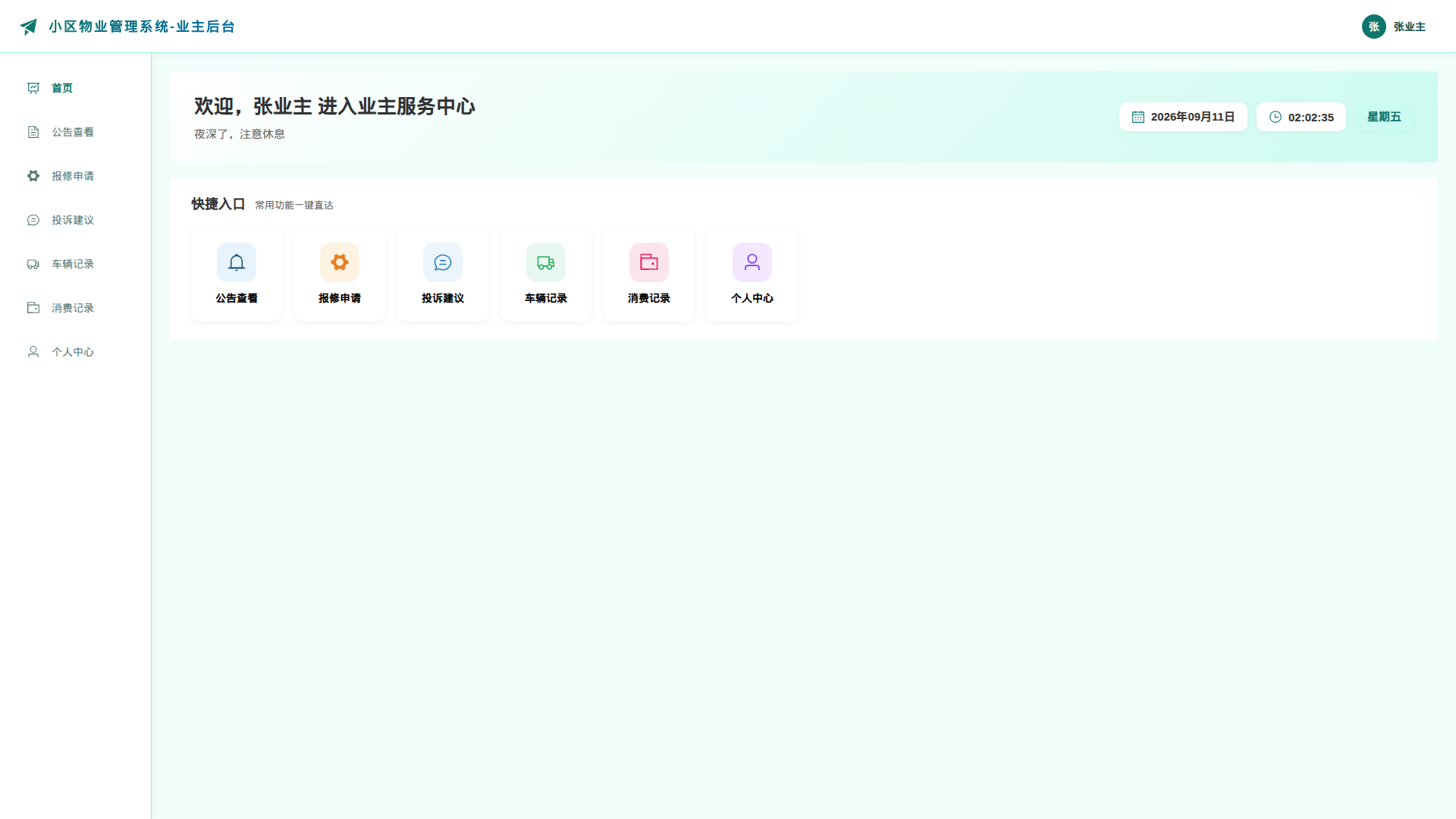Click the 2026年09月11日 date text
1456x819 pixels.
tap(1193, 117)
